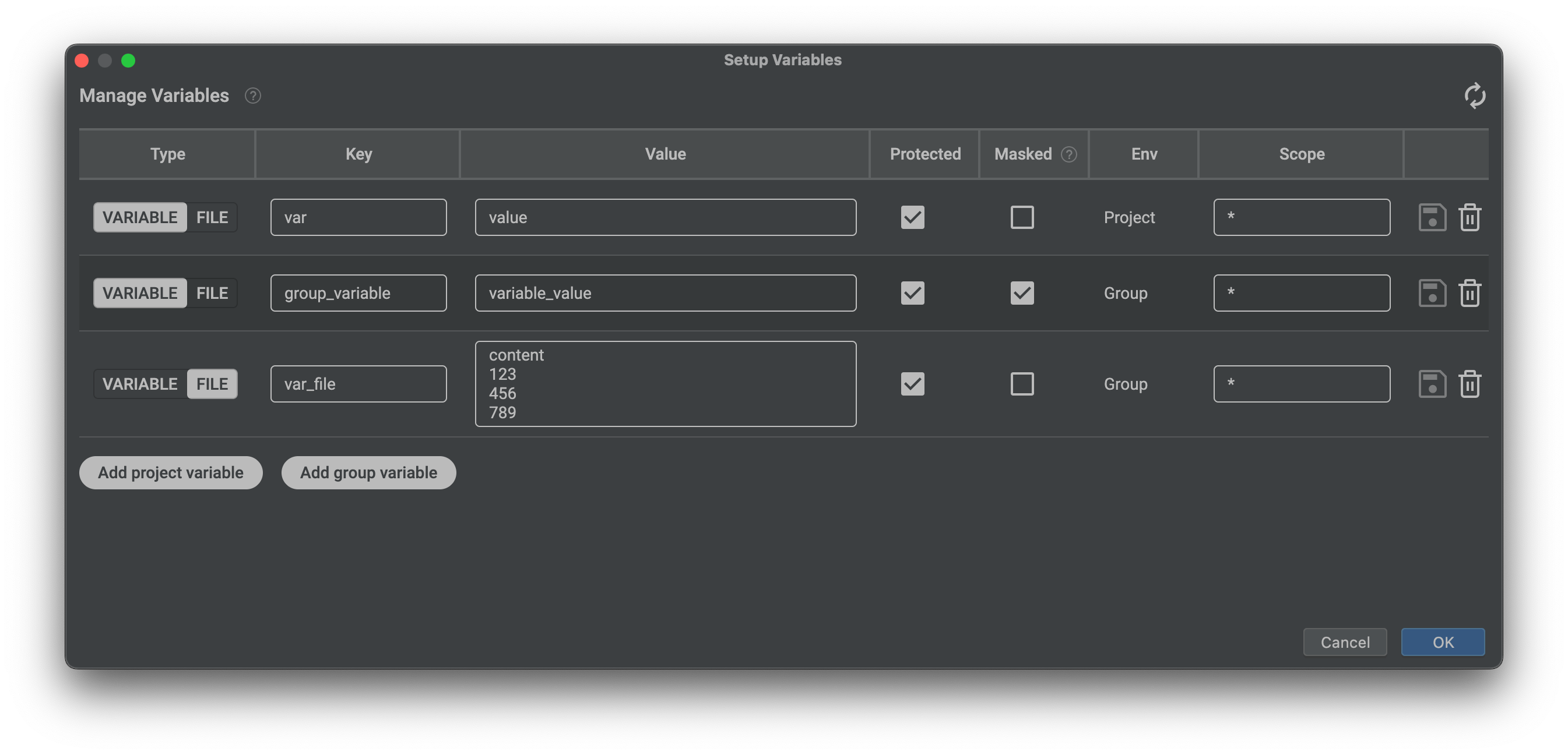Select FILE type for group_variable
The height and width of the screenshot is (755, 1568).
pos(211,292)
